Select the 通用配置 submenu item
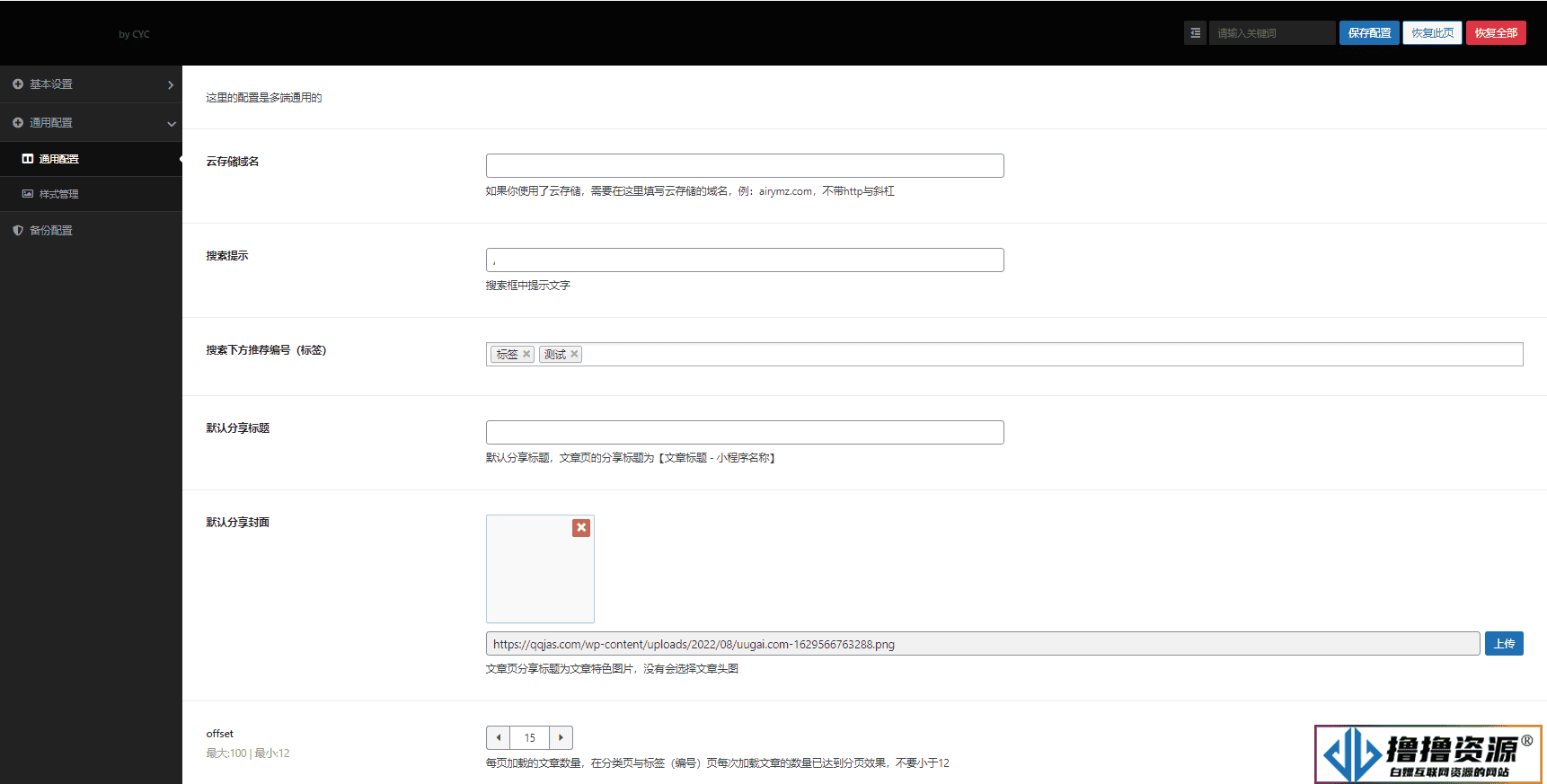The width and height of the screenshot is (1547, 784). [91, 159]
